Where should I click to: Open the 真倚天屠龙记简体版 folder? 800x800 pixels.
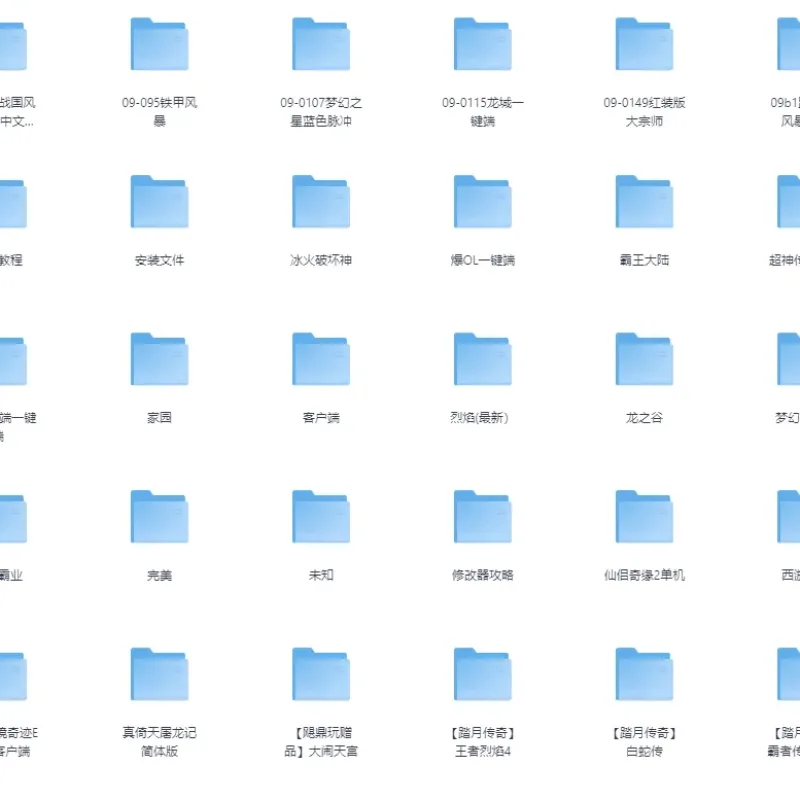pyautogui.click(x=159, y=674)
